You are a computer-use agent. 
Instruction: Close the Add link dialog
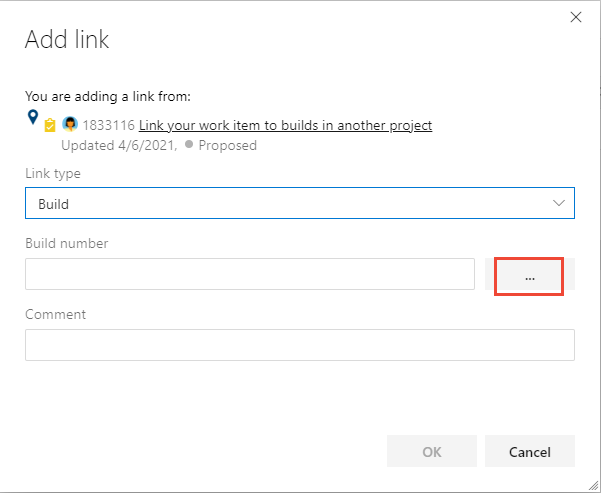pos(575,17)
